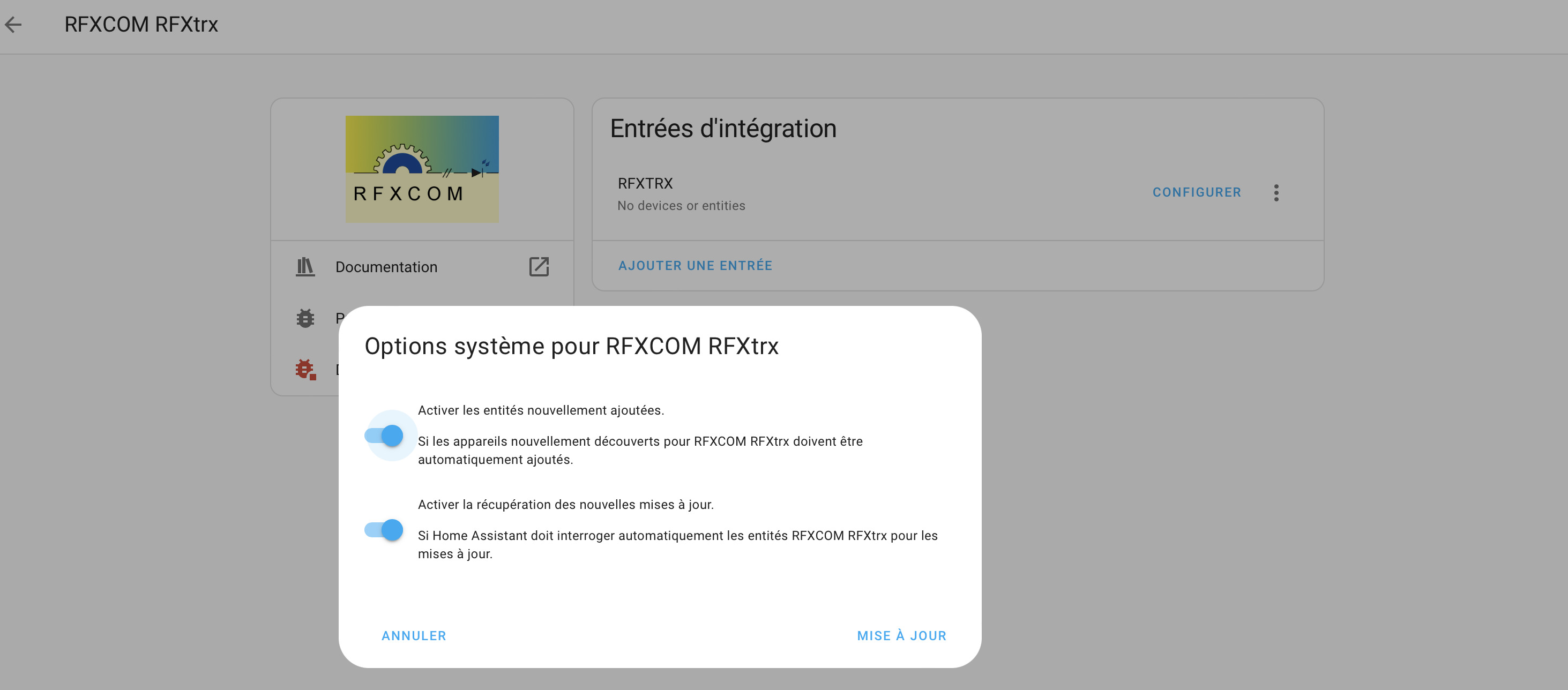This screenshot has width=1568, height=690.
Task: Click the 'Entrées d'intégration' heading
Action: pos(723,129)
